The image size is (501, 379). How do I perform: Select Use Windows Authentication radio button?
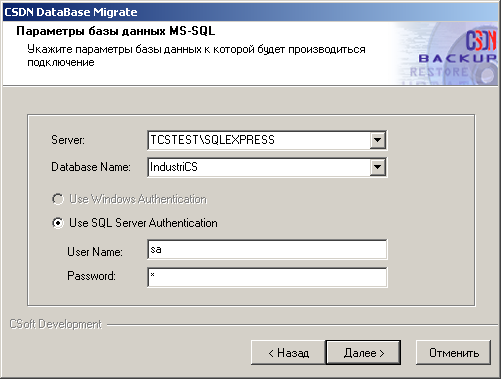58,199
